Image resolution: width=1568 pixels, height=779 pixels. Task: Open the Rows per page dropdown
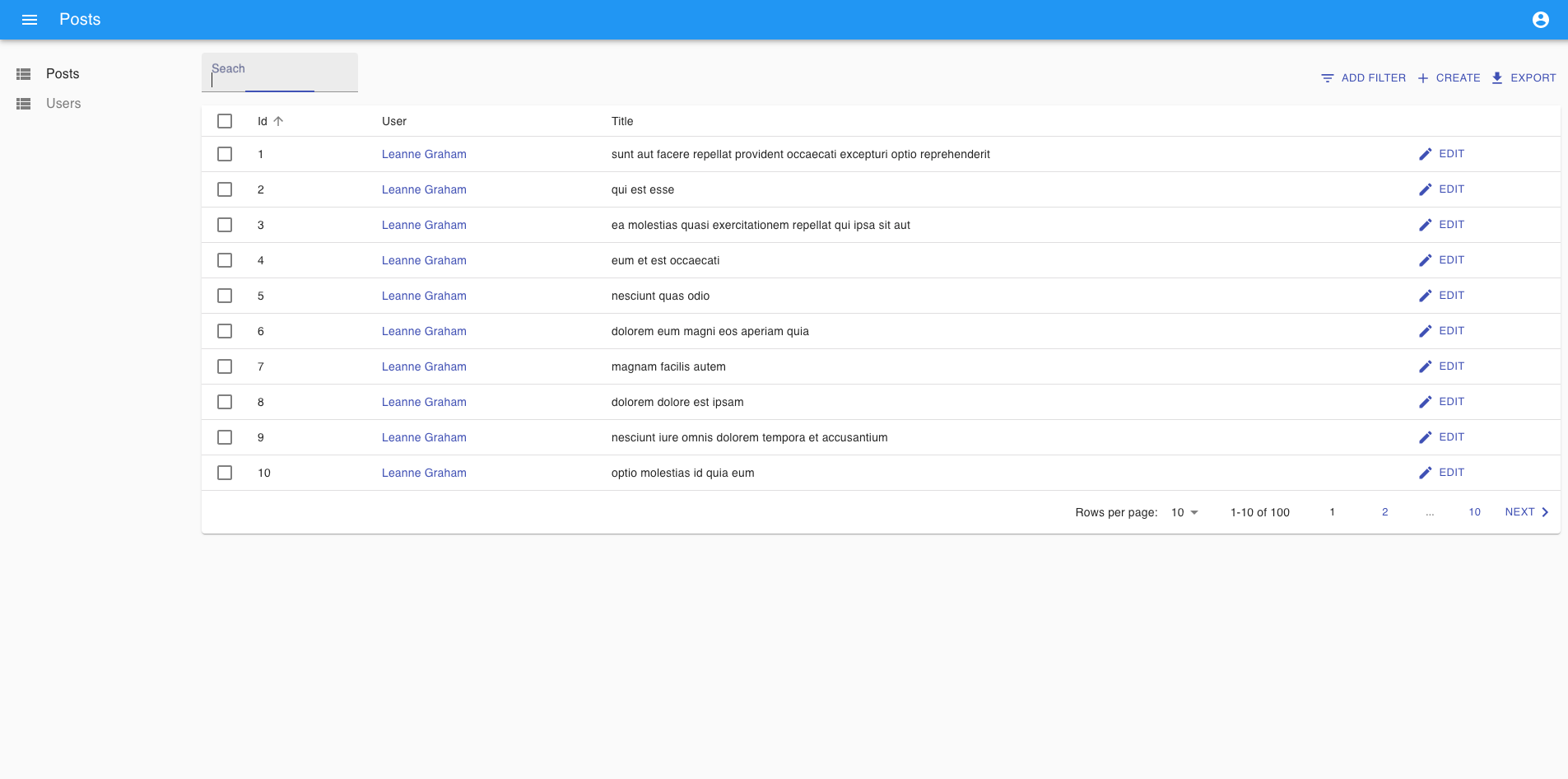click(x=1185, y=512)
